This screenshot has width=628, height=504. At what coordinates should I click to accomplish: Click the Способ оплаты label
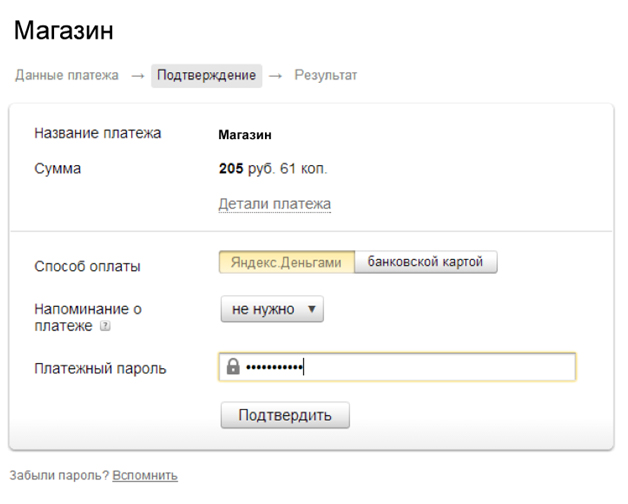[x=87, y=266]
